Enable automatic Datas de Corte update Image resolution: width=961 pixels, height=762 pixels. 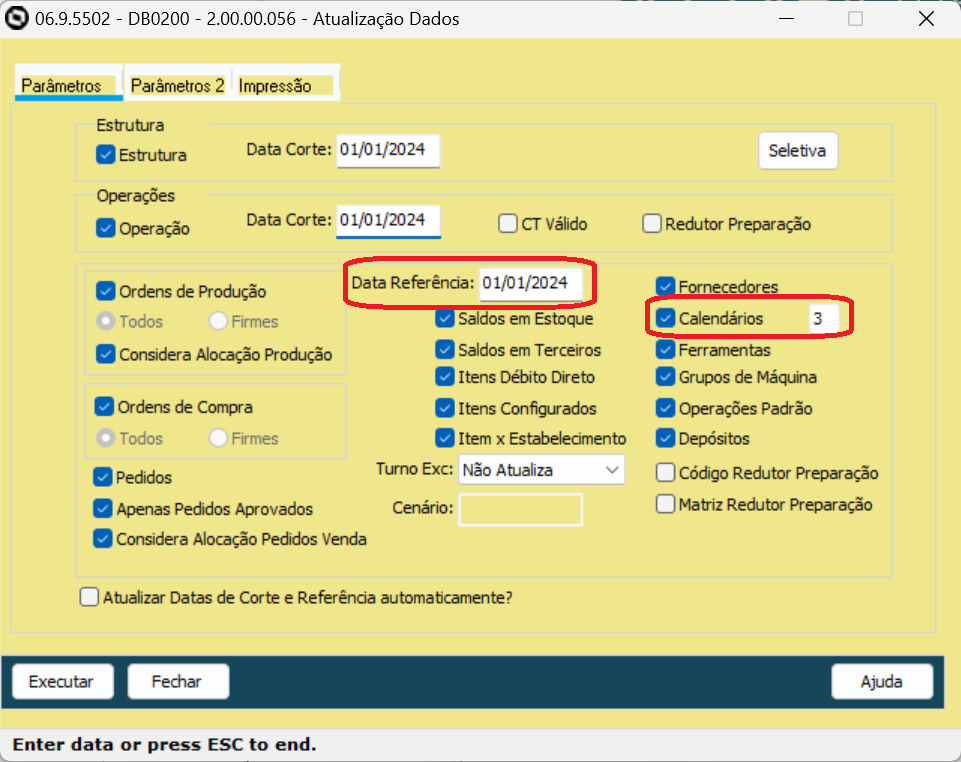[89, 597]
